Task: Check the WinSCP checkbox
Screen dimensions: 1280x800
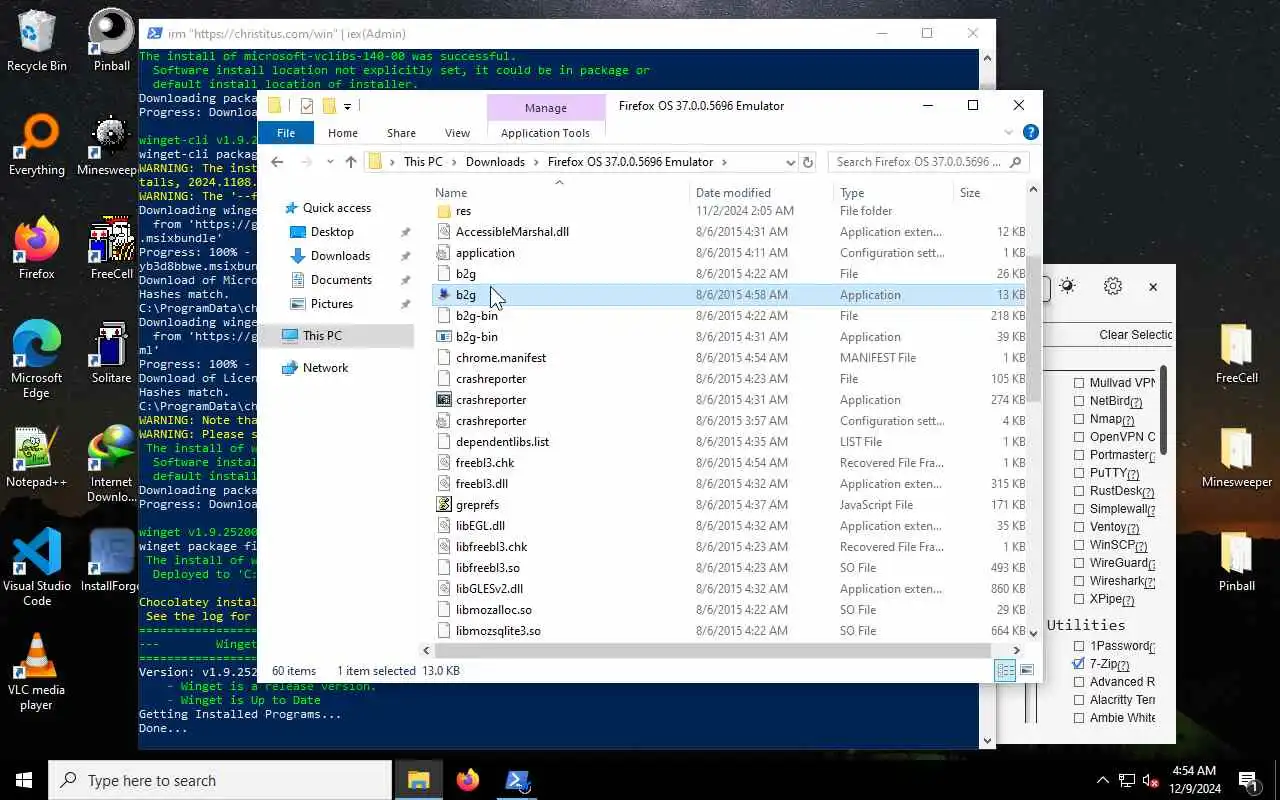Action: pos(1079,545)
